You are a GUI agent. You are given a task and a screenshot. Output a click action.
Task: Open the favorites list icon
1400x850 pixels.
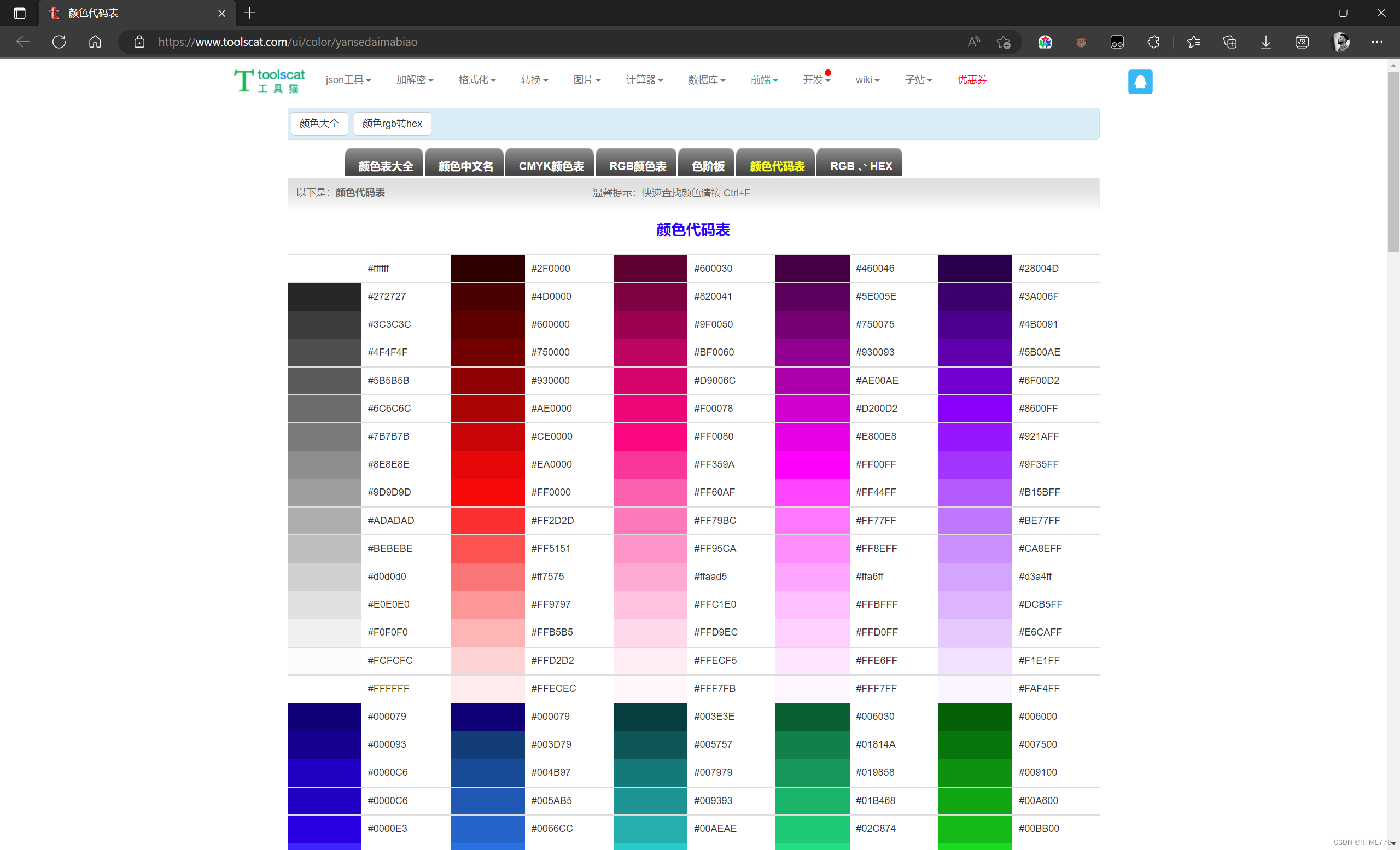coord(1194,42)
